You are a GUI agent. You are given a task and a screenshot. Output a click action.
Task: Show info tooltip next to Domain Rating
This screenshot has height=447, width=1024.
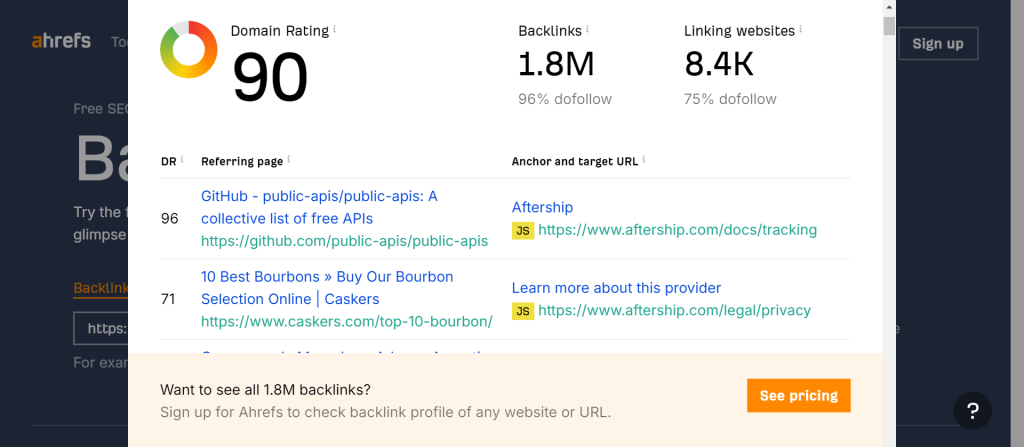click(x=335, y=29)
